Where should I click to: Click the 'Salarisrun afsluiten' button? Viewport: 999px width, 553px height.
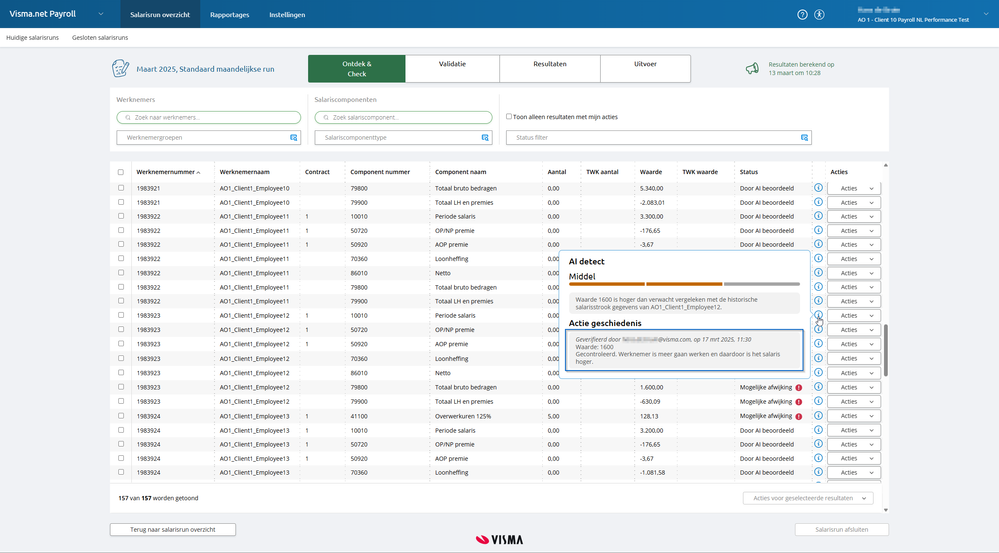click(842, 529)
